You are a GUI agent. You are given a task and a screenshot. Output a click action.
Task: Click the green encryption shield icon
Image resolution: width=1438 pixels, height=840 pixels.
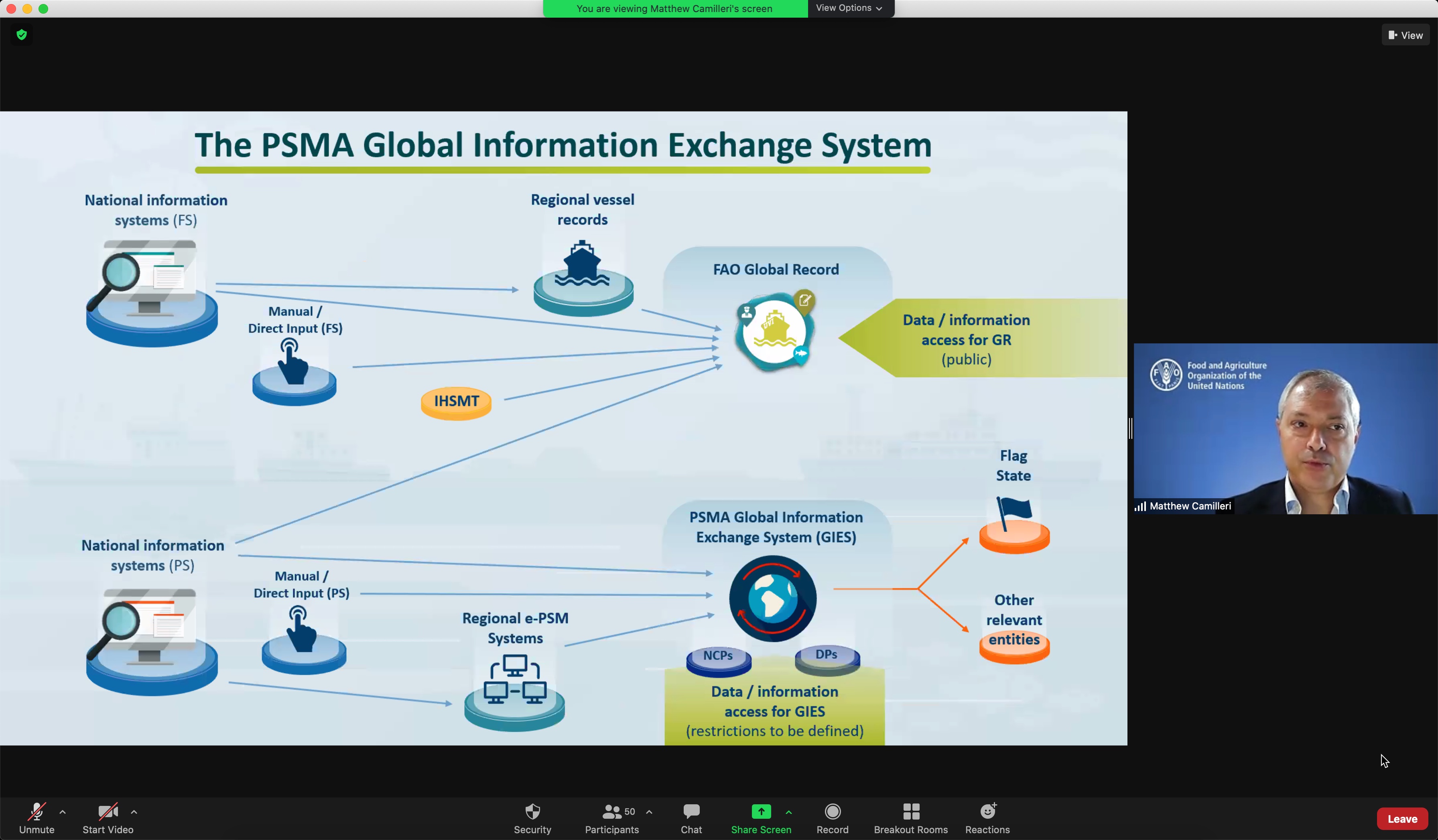(22, 35)
